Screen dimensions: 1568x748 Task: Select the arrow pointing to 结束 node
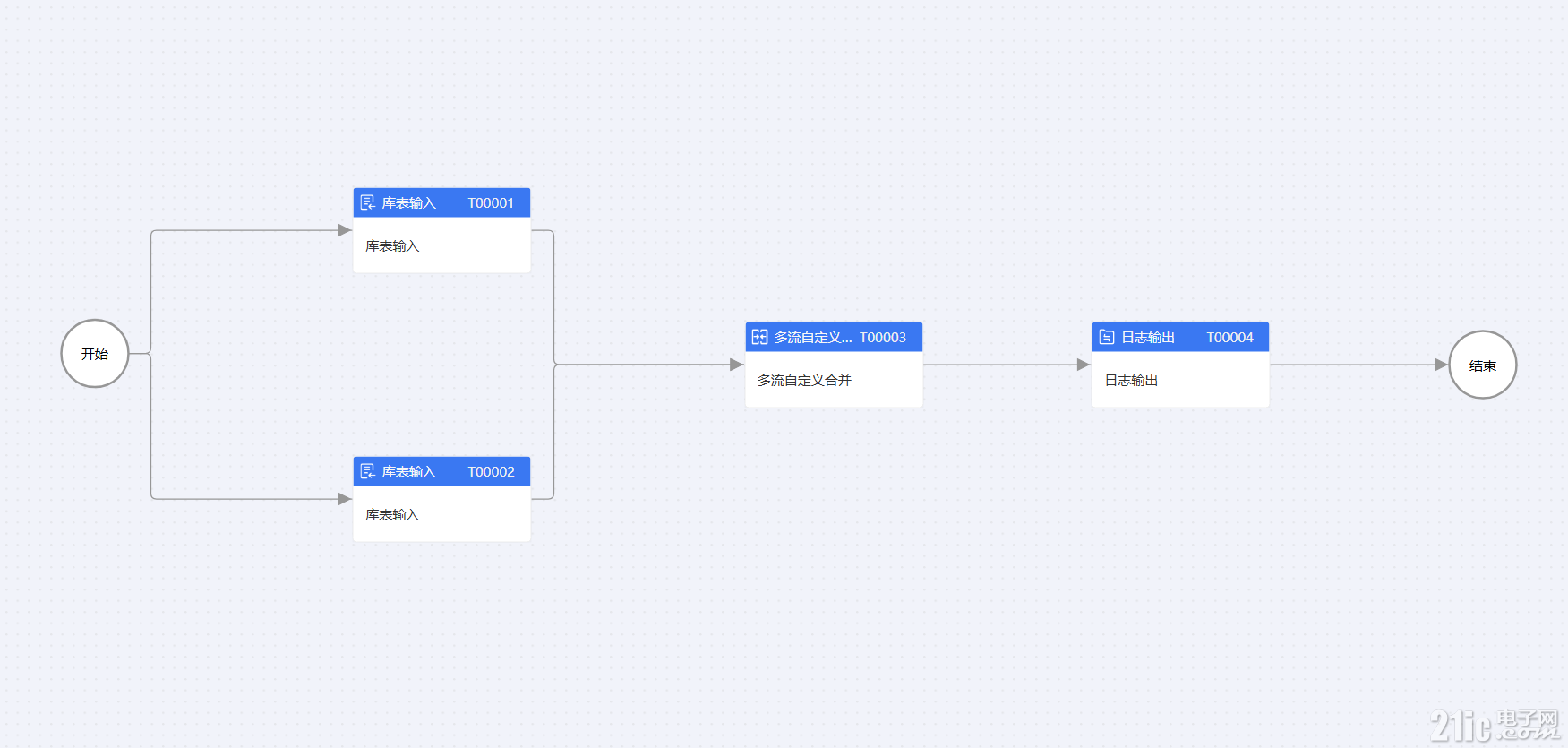pos(1442,365)
